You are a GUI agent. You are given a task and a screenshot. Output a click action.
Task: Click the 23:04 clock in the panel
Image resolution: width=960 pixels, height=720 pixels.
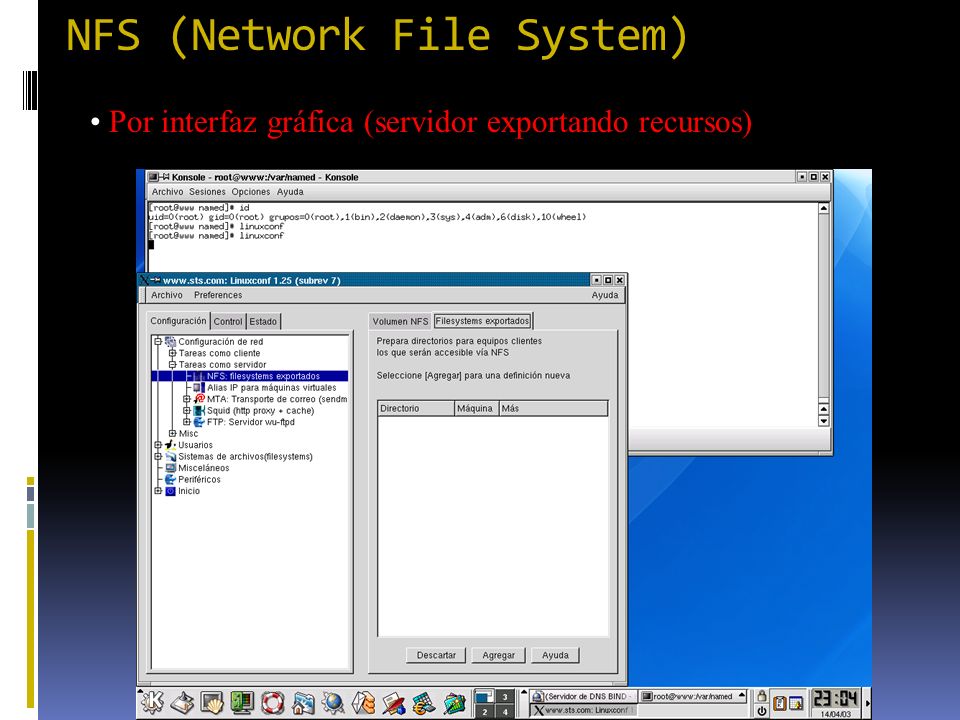click(835, 699)
